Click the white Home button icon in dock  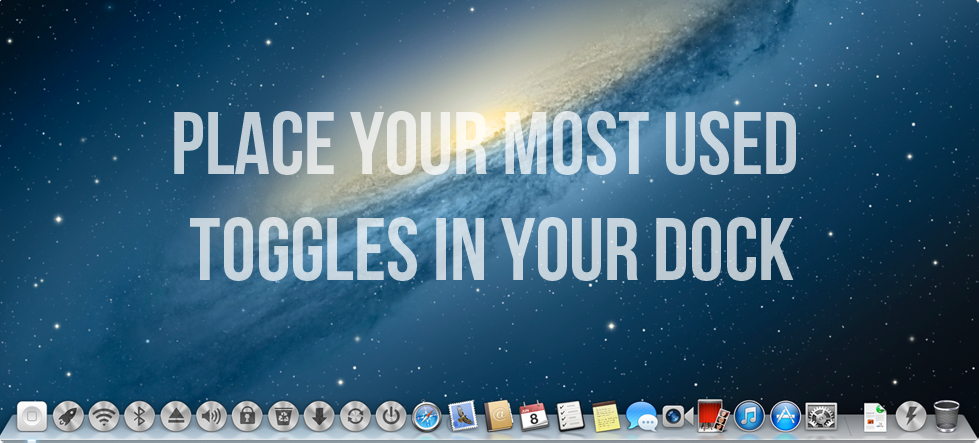tap(32, 416)
